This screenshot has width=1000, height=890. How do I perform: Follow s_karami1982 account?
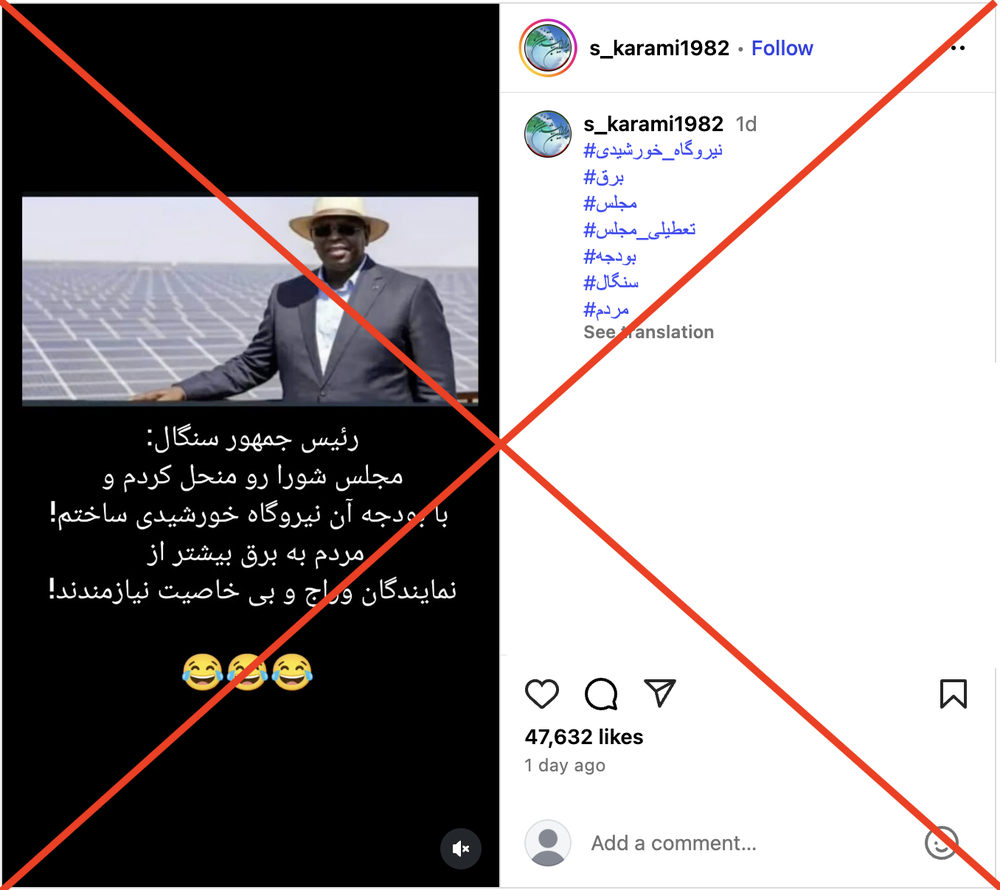(x=782, y=48)
